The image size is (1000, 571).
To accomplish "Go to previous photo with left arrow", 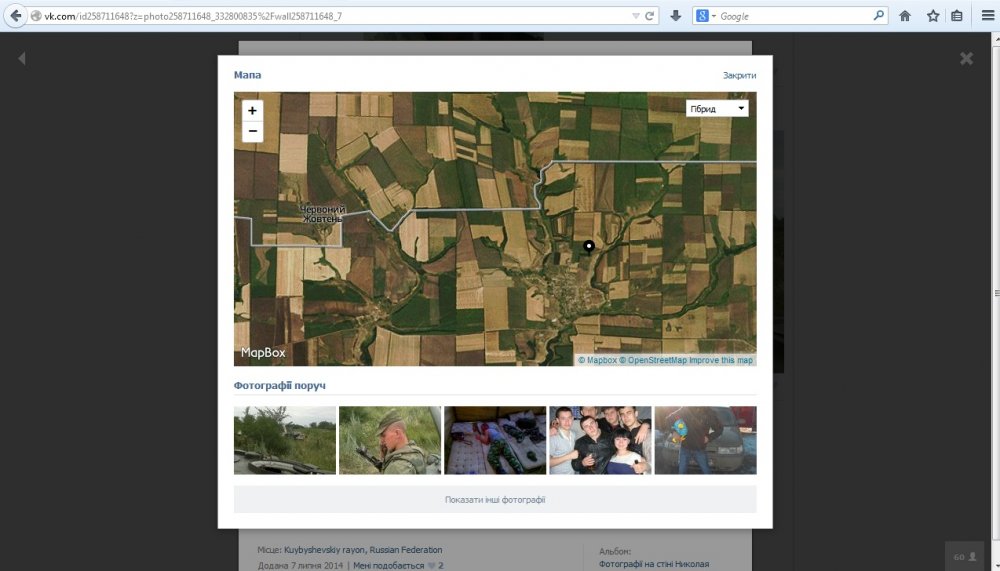I will [x=22, y=59].
